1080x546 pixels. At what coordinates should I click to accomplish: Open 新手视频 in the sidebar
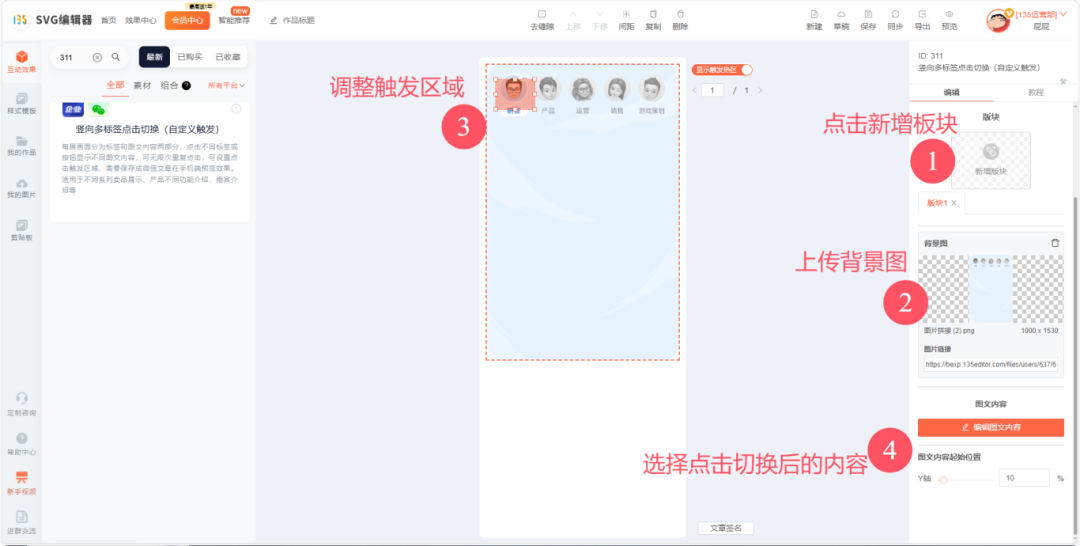(x=21, y=483)
